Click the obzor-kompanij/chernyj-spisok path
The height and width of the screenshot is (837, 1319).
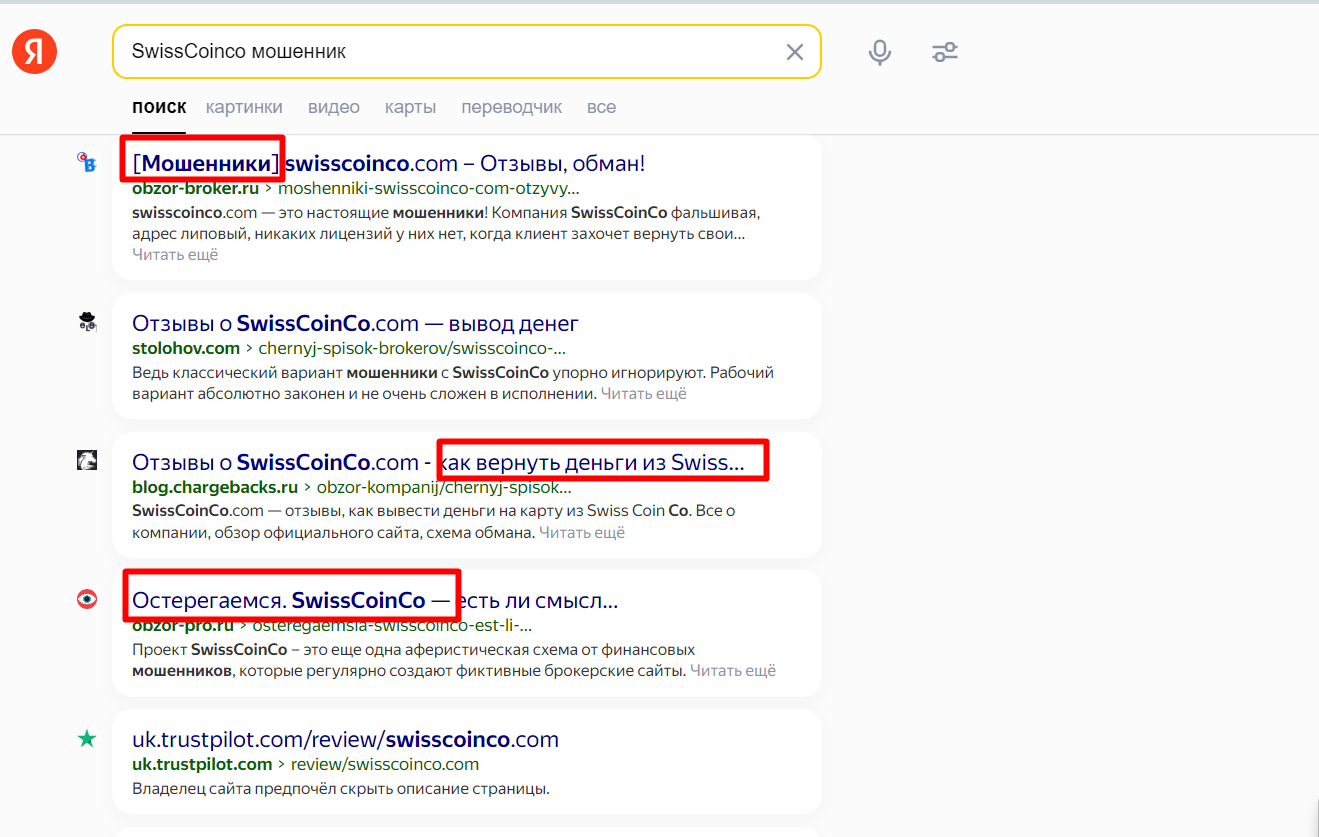(x=444, y=488)
